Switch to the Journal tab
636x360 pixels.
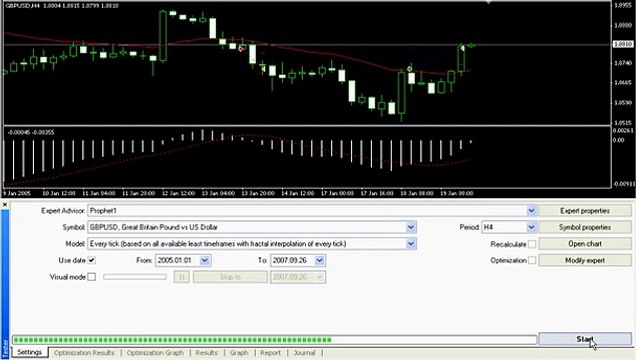pos(304,353)
